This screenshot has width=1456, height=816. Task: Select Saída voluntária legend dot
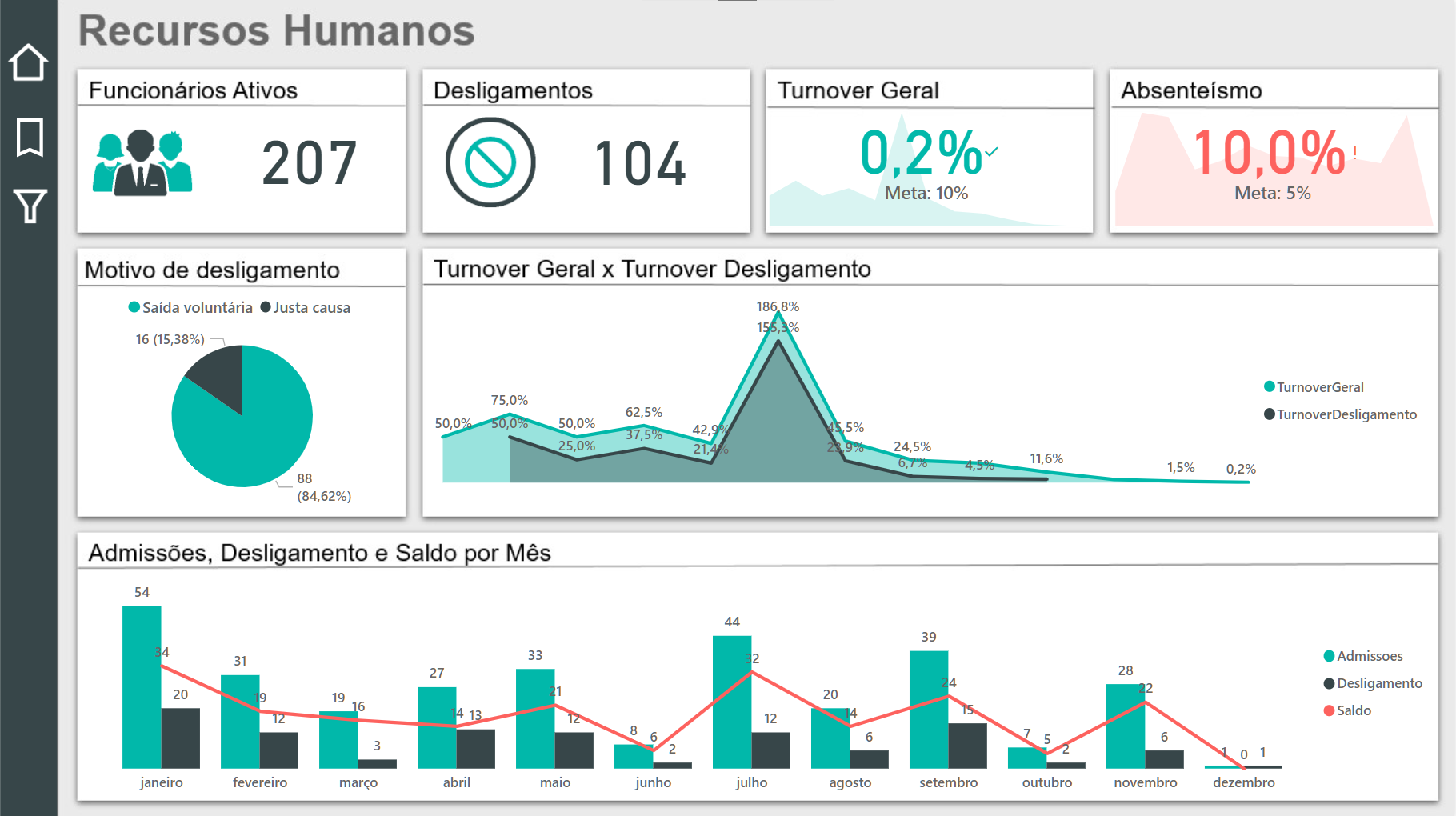(x=134, y=307)
